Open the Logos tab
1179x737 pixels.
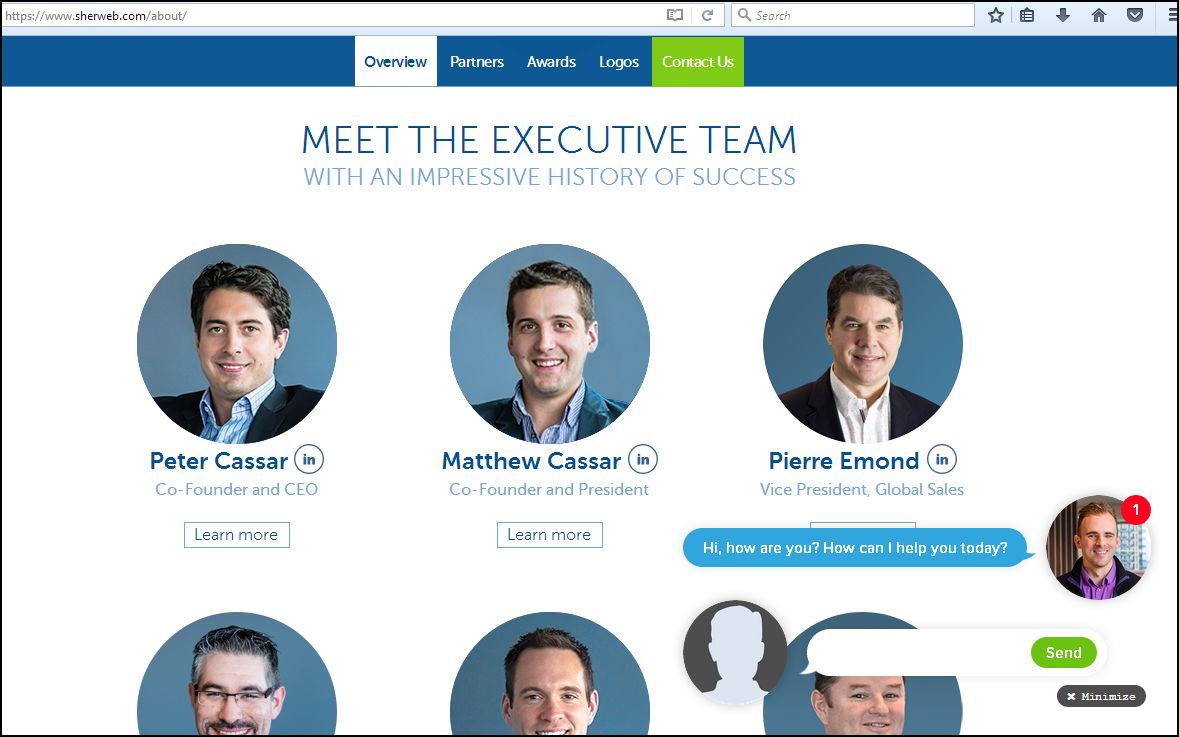[619, 62]
